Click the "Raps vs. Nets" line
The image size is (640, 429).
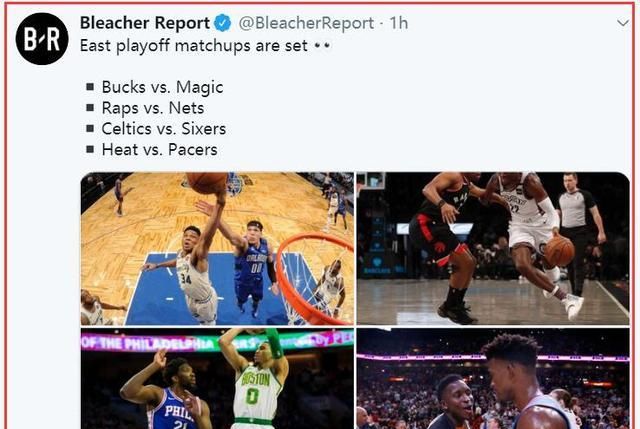click(x=153, y=108)
